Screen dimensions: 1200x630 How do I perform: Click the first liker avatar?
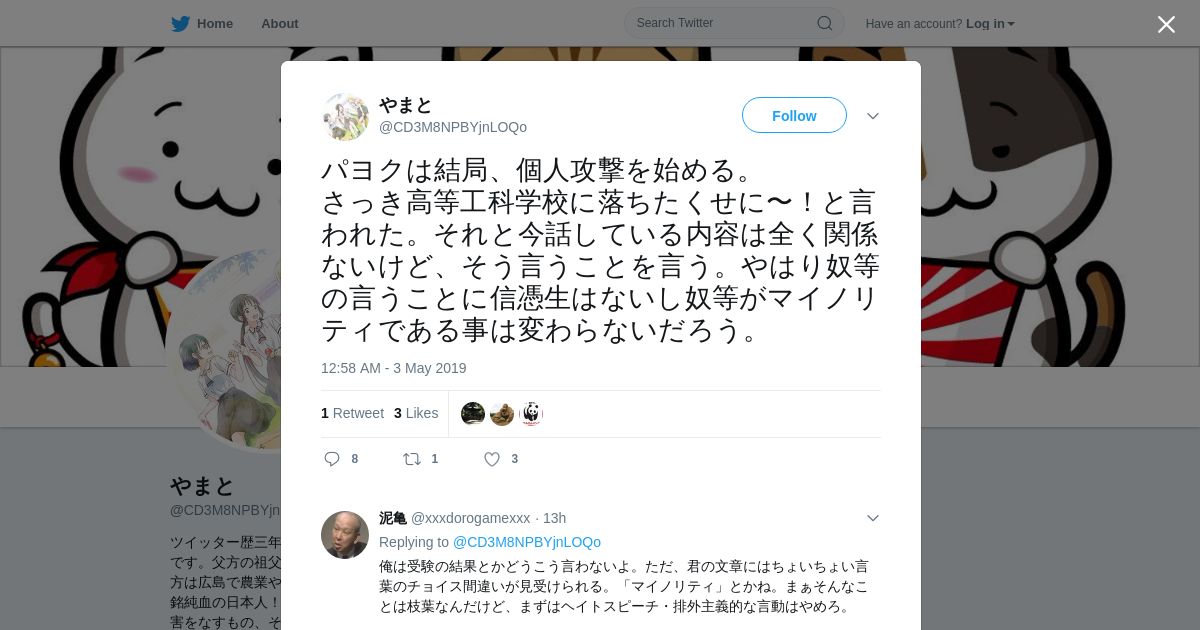pyautogui.click(x=473, y=413)
